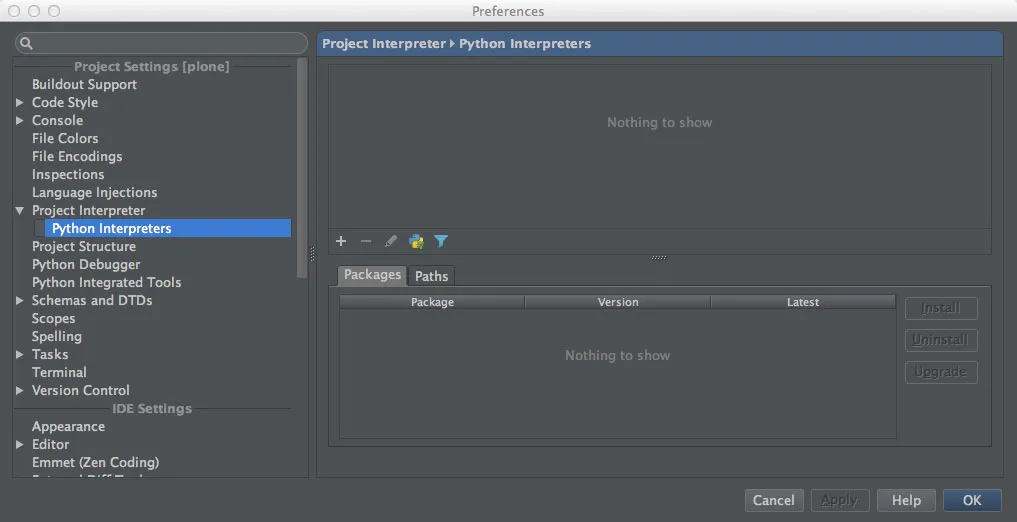Click the pencil edit interpreter icon

pyautogui.click(x=390, y=241)
